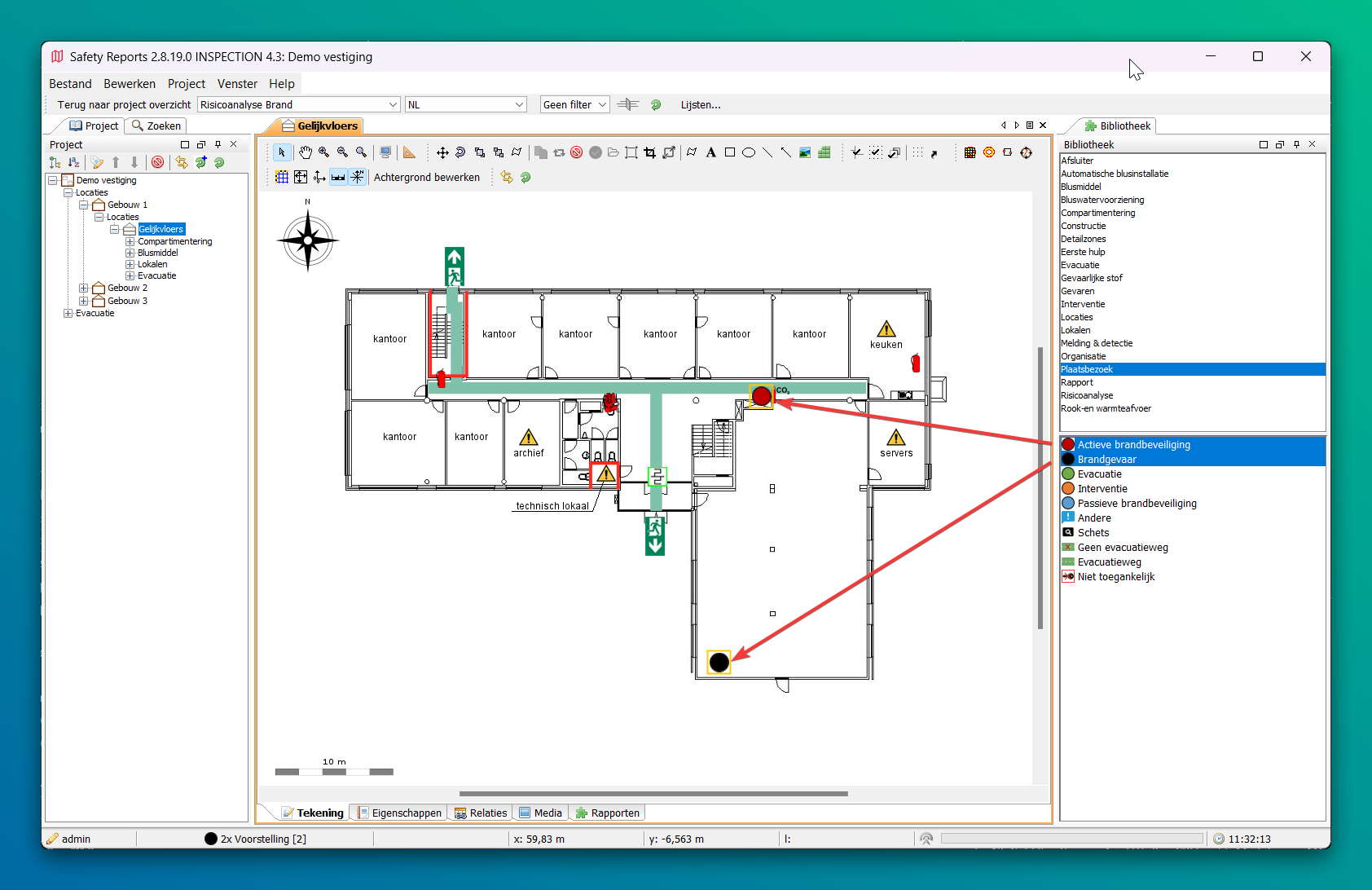
Task: Click the Achtergrond bewerken button
Action: [426, 177]
